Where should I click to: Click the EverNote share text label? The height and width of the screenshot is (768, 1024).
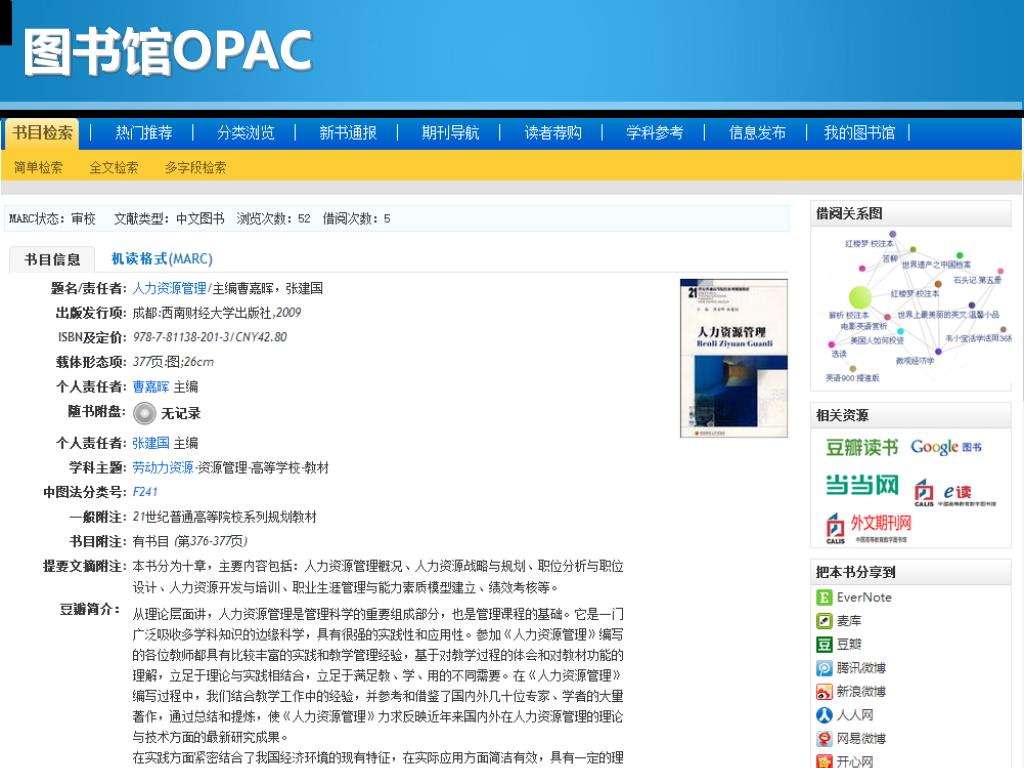(x=864, y=598)
